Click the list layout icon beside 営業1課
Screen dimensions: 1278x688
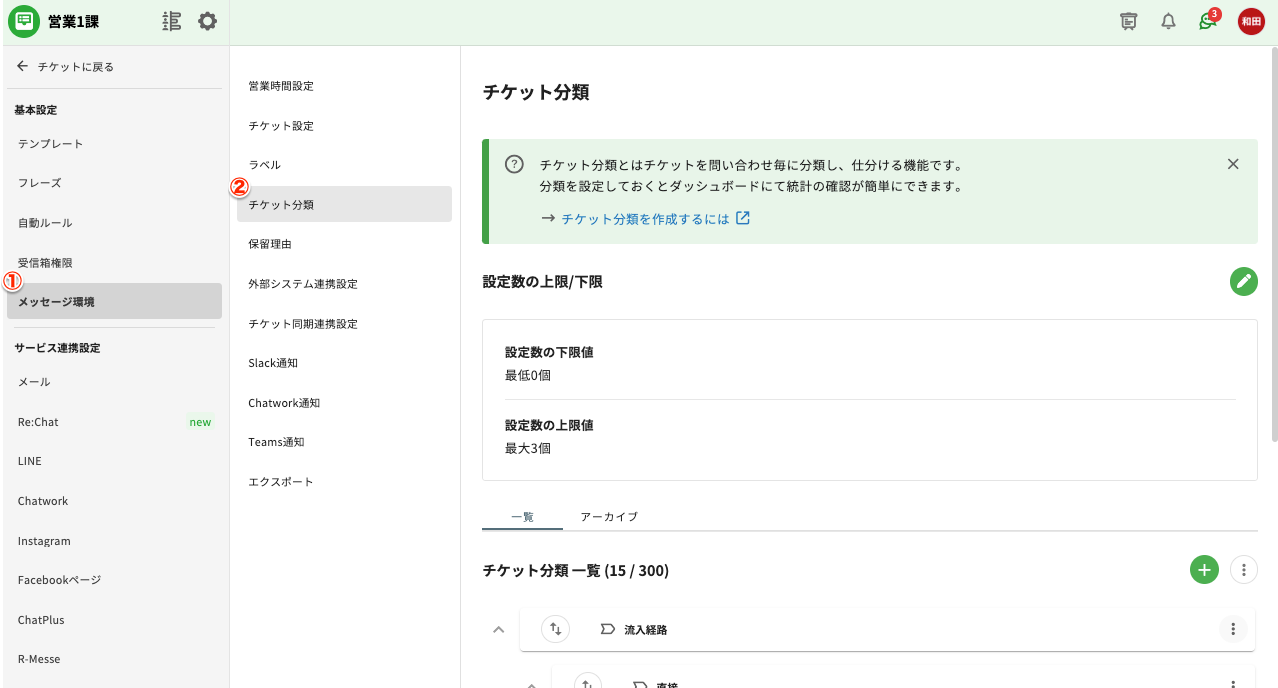[172, 21]
